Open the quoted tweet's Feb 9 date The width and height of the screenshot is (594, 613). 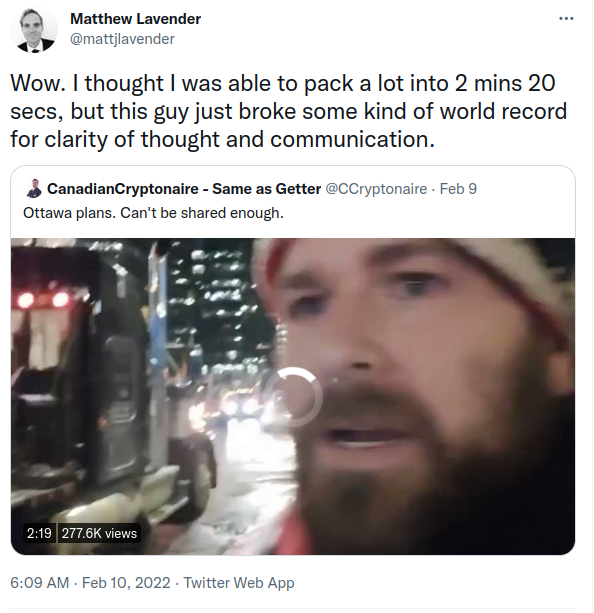click(x=458, y=189)
